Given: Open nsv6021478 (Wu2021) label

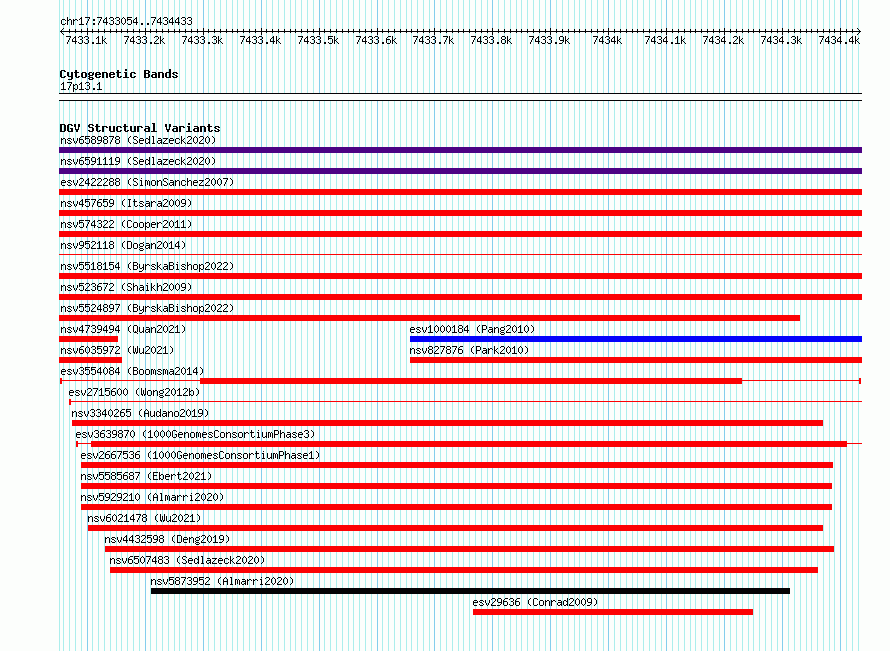Looking at the screenshot, I should point(144,518).
